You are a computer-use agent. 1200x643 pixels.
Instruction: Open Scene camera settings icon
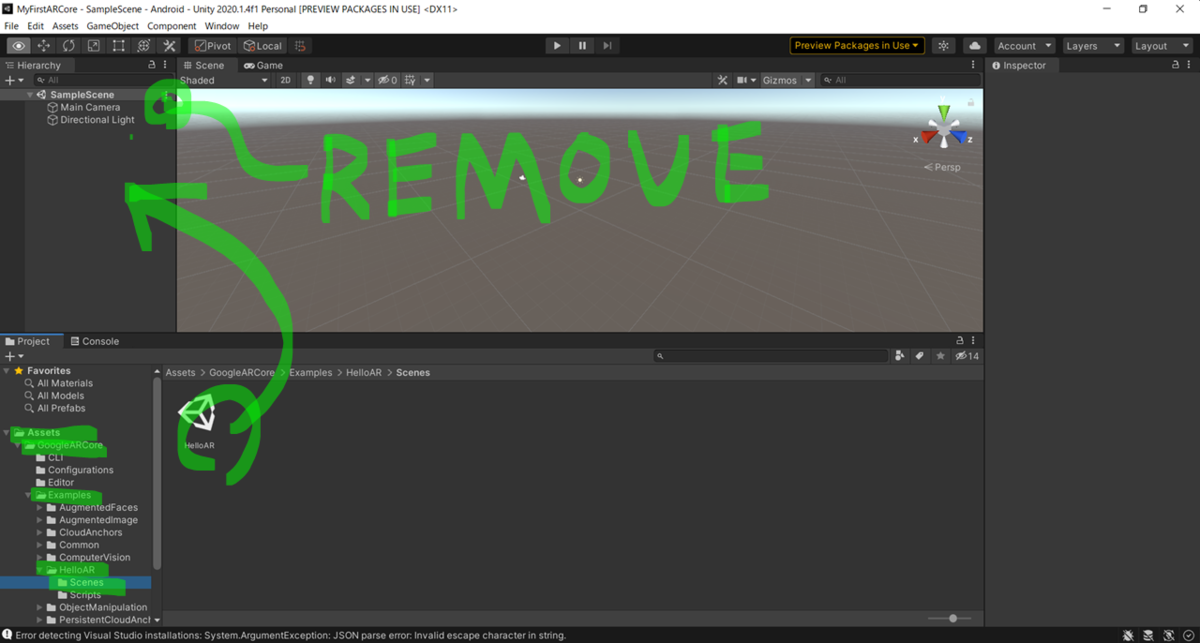(742, 80)
